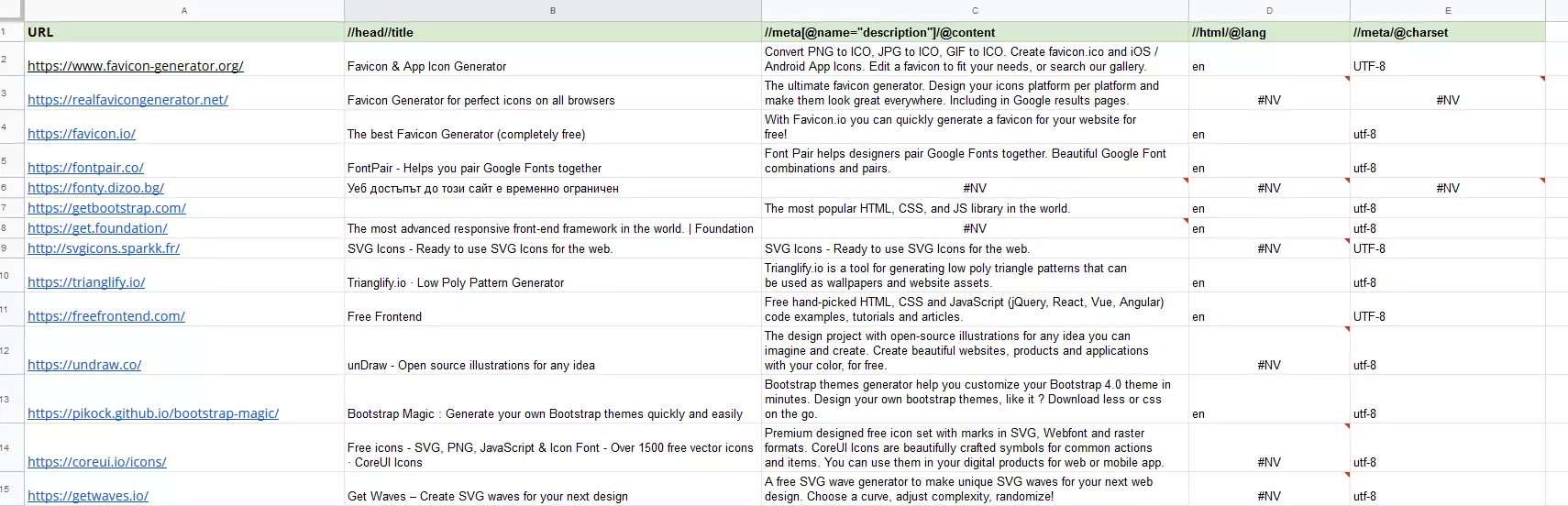This screenshot has width=1568, height=506.
Task: Open the trianglify.io link
Action: (x=86, y=282)
